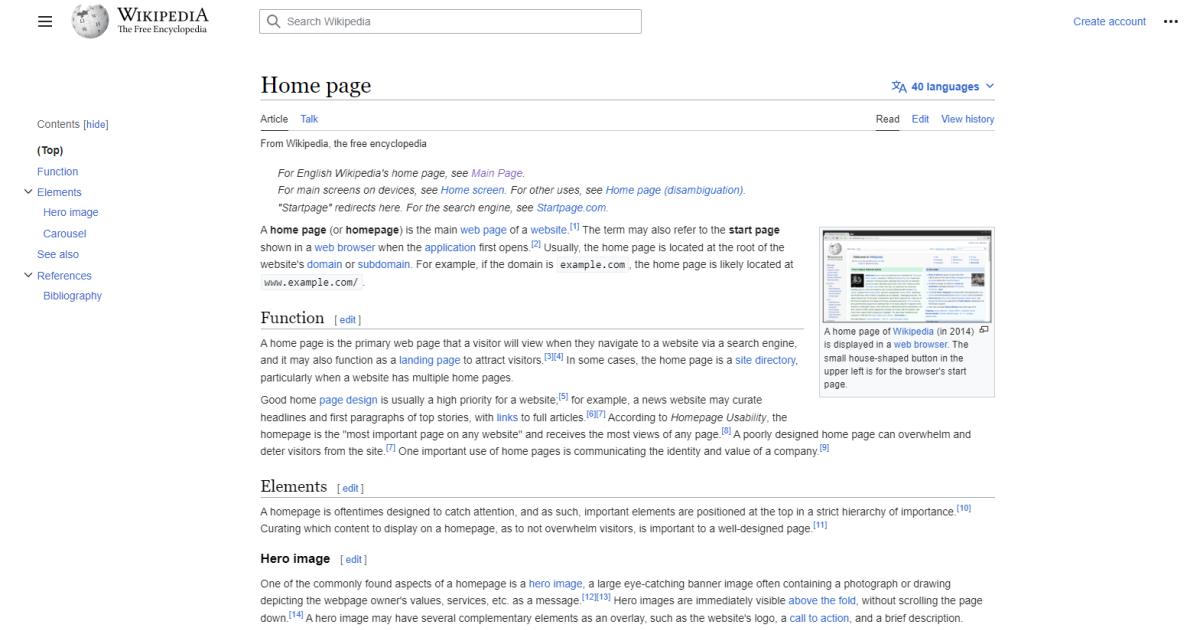The image size is (1200, 630).
Task: Open the View history tab
Action: 965,118
